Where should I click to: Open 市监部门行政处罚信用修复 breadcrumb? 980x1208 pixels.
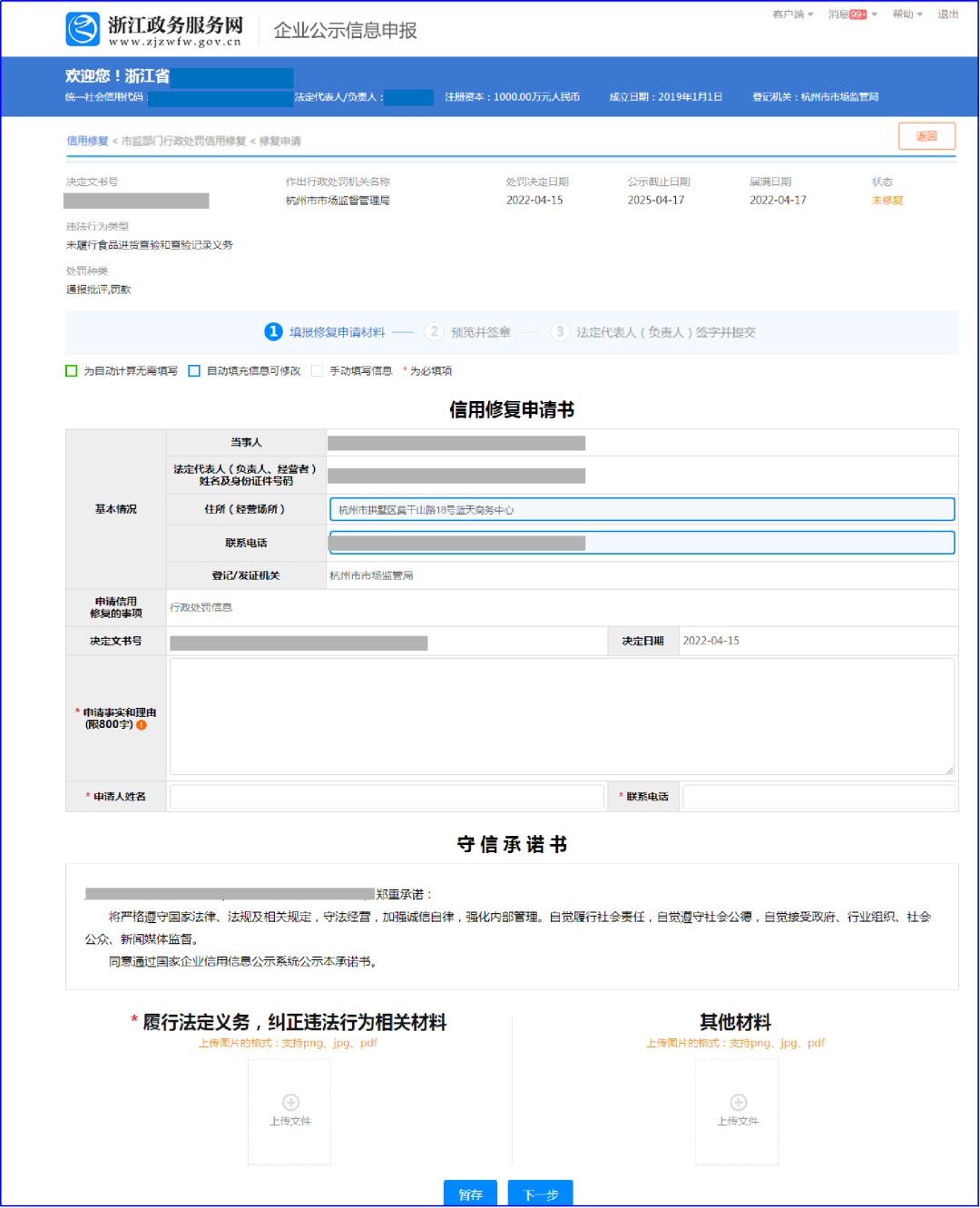[183, 141]
